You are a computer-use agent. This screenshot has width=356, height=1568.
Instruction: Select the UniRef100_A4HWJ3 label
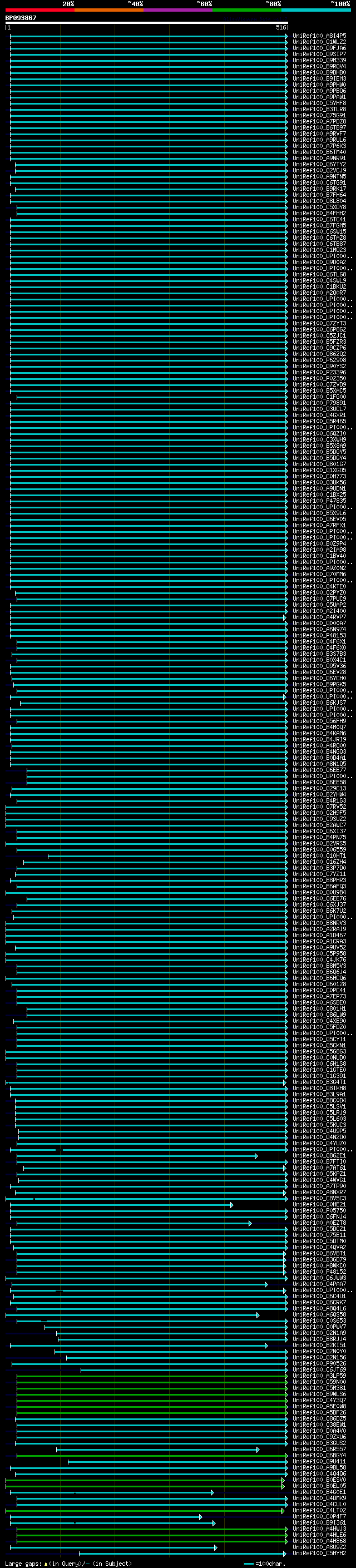[x=319, y=1529]
